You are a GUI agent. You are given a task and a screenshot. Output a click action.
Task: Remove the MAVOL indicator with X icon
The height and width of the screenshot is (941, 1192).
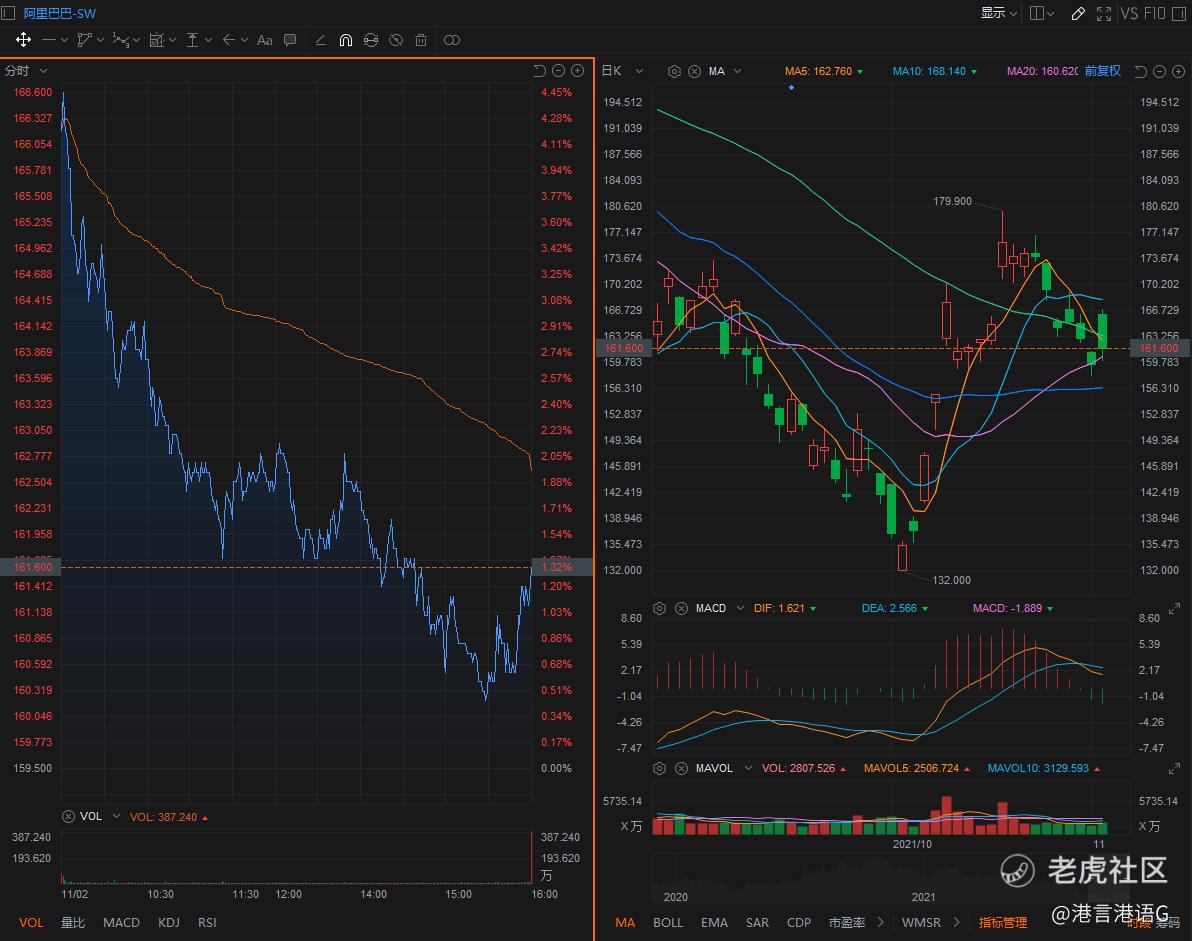pyautogui.click(x=681, y=768)
